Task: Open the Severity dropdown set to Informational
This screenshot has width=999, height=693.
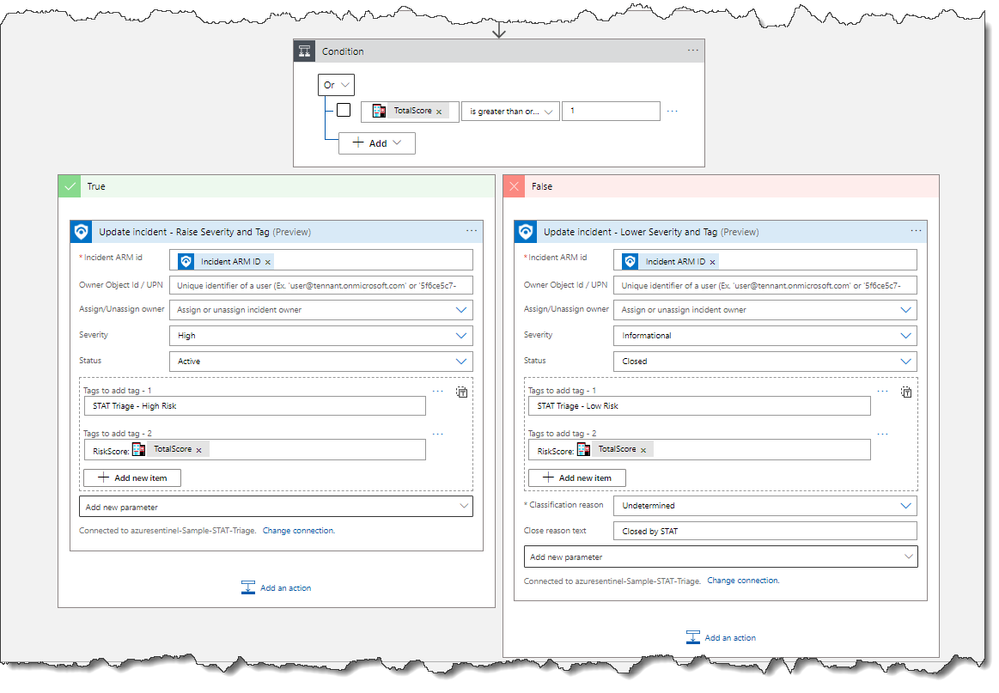Action: pos(765,336)
